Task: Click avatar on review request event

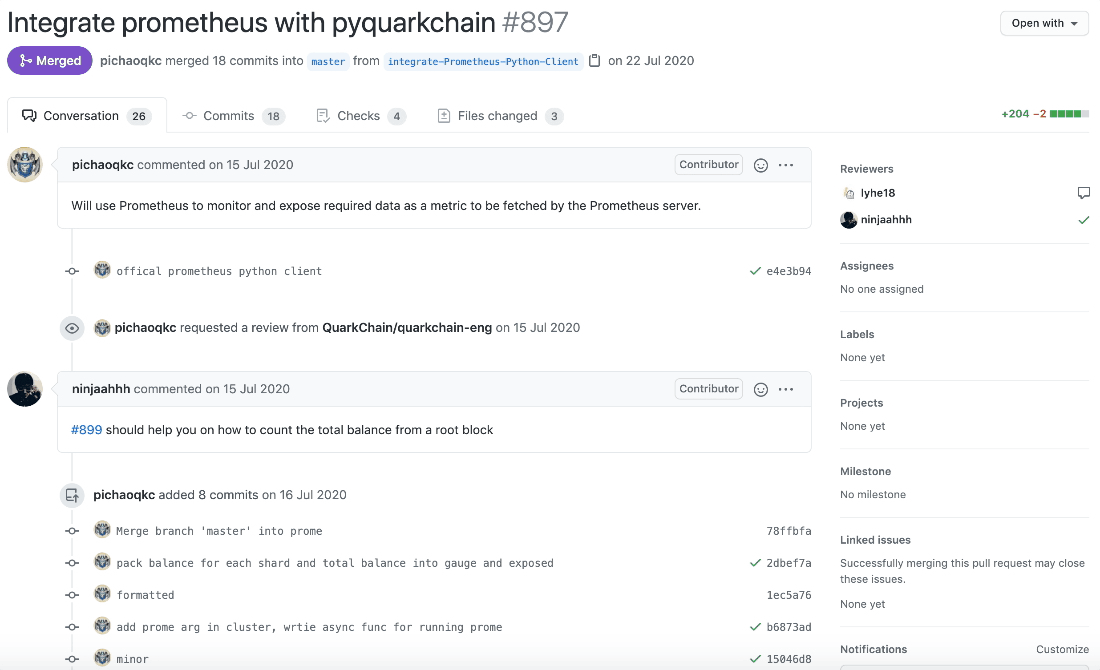Action: (102, 328)
